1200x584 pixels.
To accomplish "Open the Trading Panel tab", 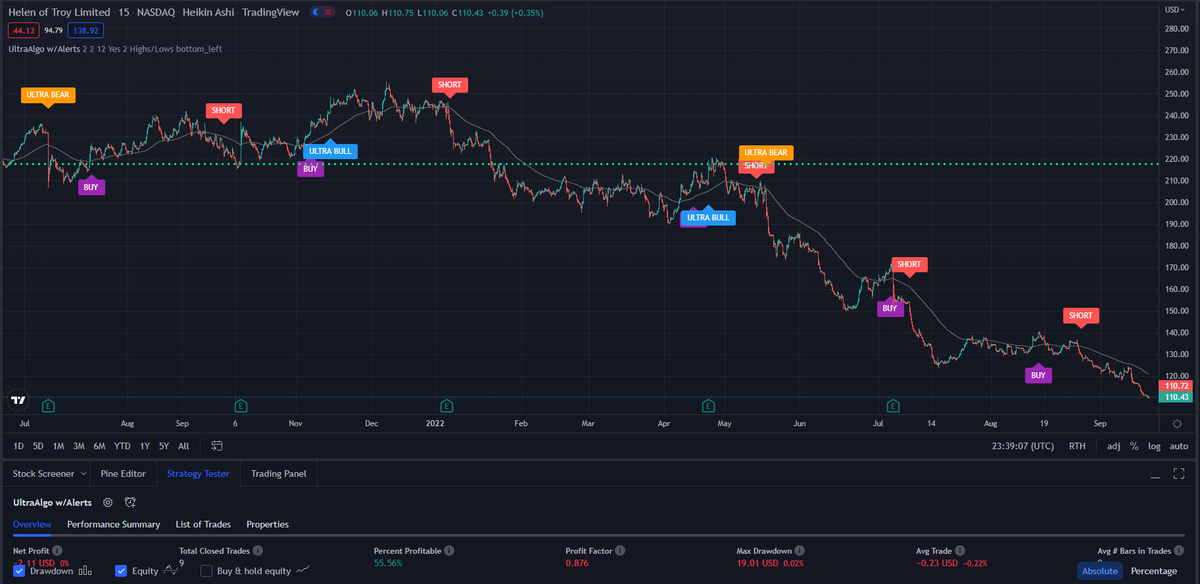I will coord(279,474).
